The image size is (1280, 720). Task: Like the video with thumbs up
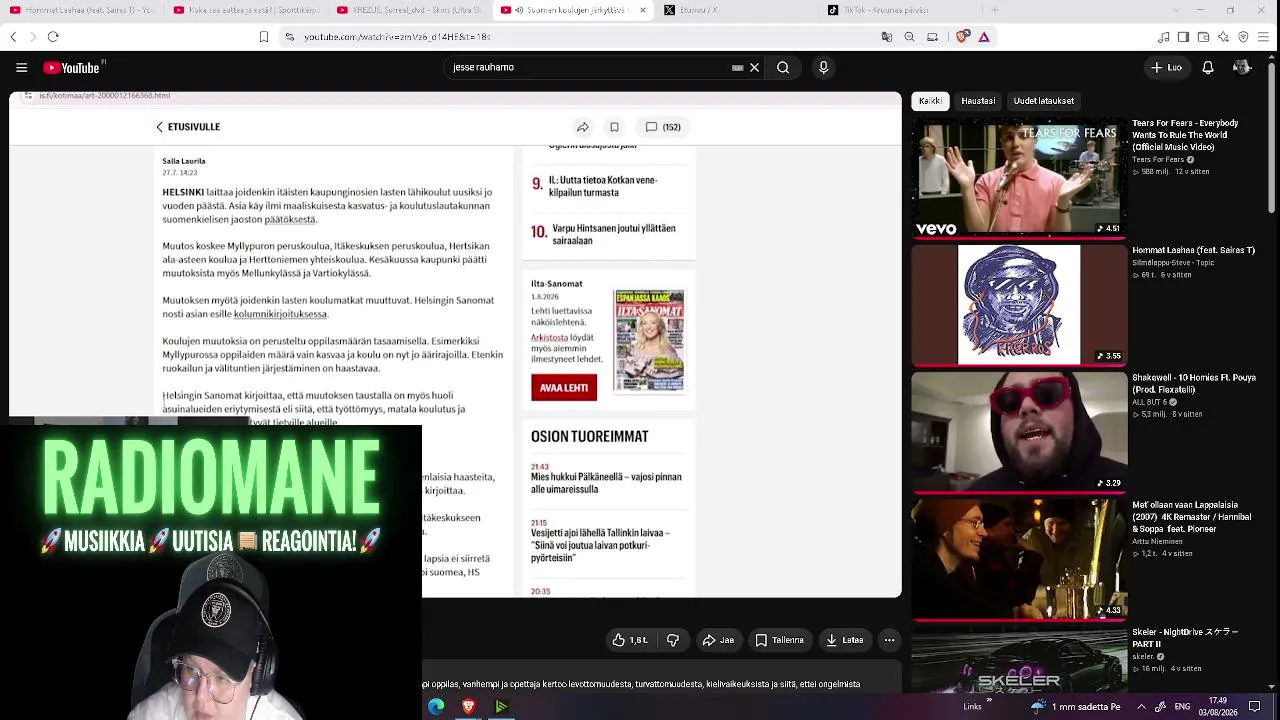click(x=630, y=640)
